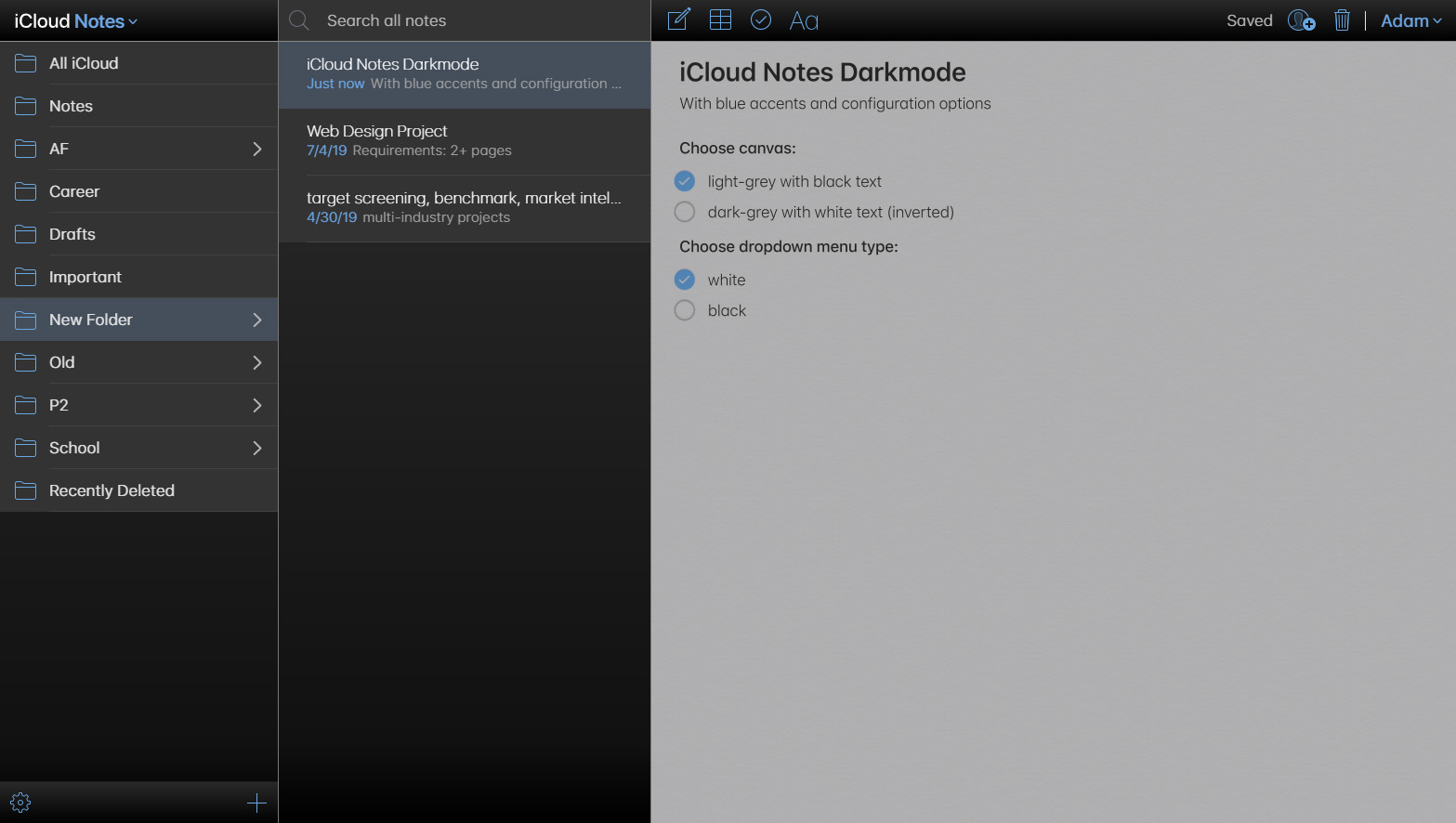Expand the New Folder chevron

[x=257, y=320]
